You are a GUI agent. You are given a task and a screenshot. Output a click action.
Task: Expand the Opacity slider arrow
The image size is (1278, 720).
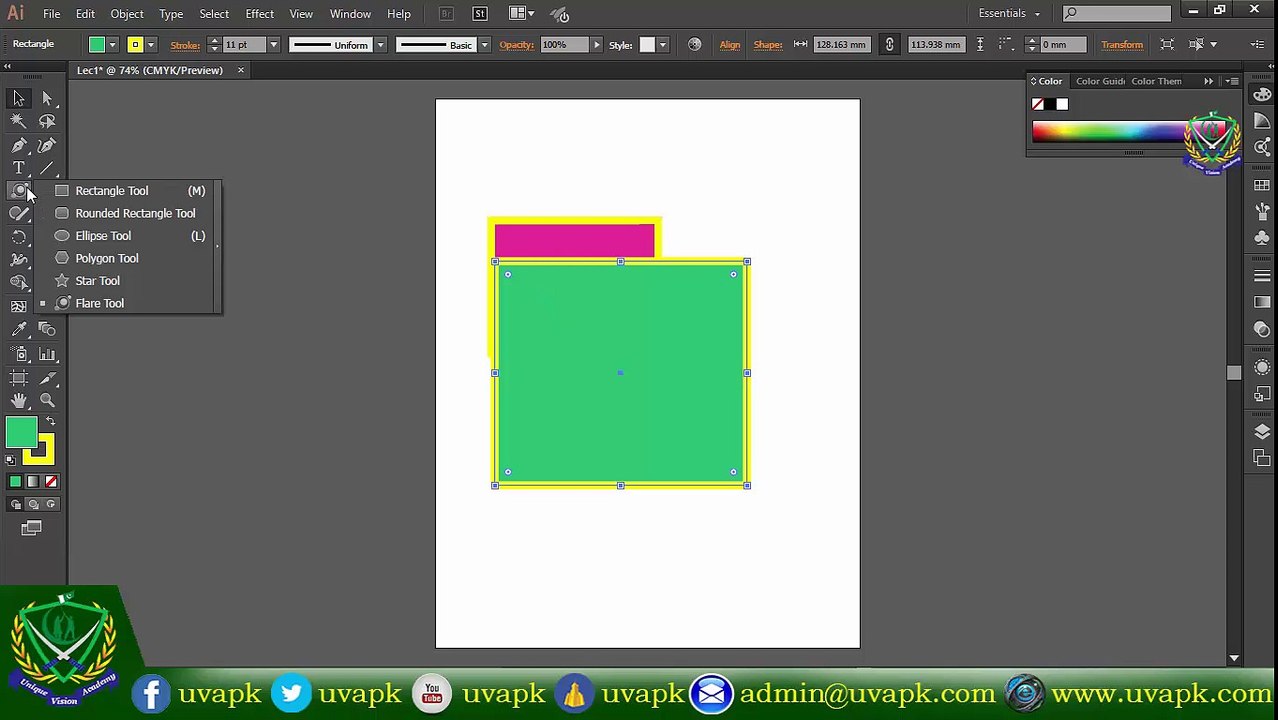point(597,45)
